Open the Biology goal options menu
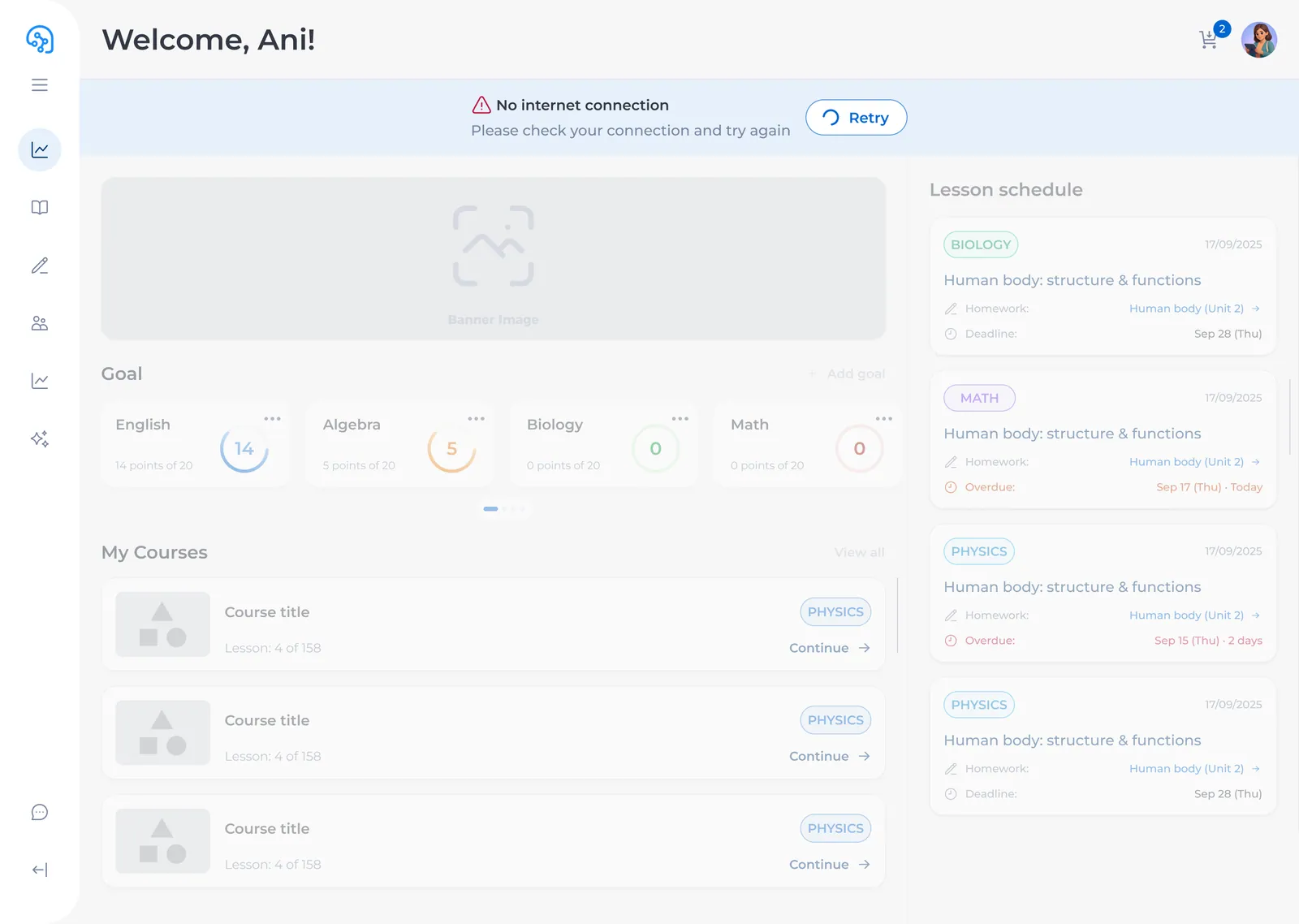1299x924 pixels. [680, 419]
